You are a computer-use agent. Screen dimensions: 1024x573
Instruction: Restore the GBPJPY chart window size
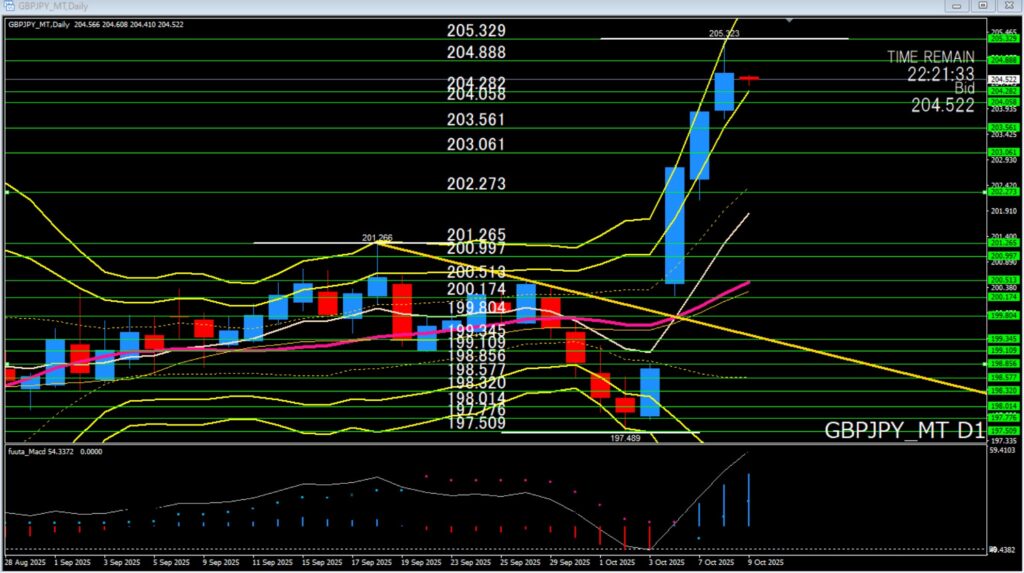point(984,6)
